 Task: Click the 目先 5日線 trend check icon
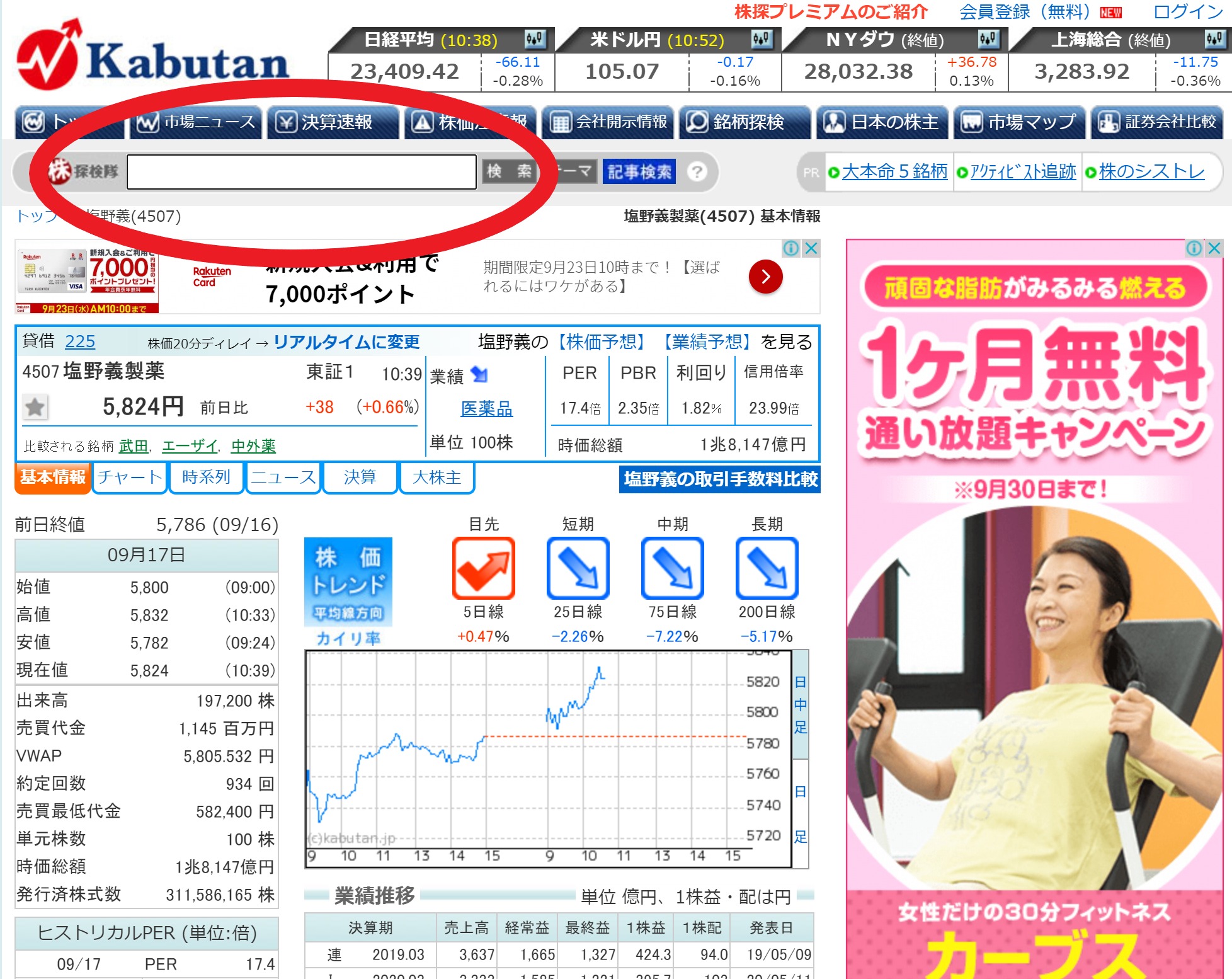(483, 568)
